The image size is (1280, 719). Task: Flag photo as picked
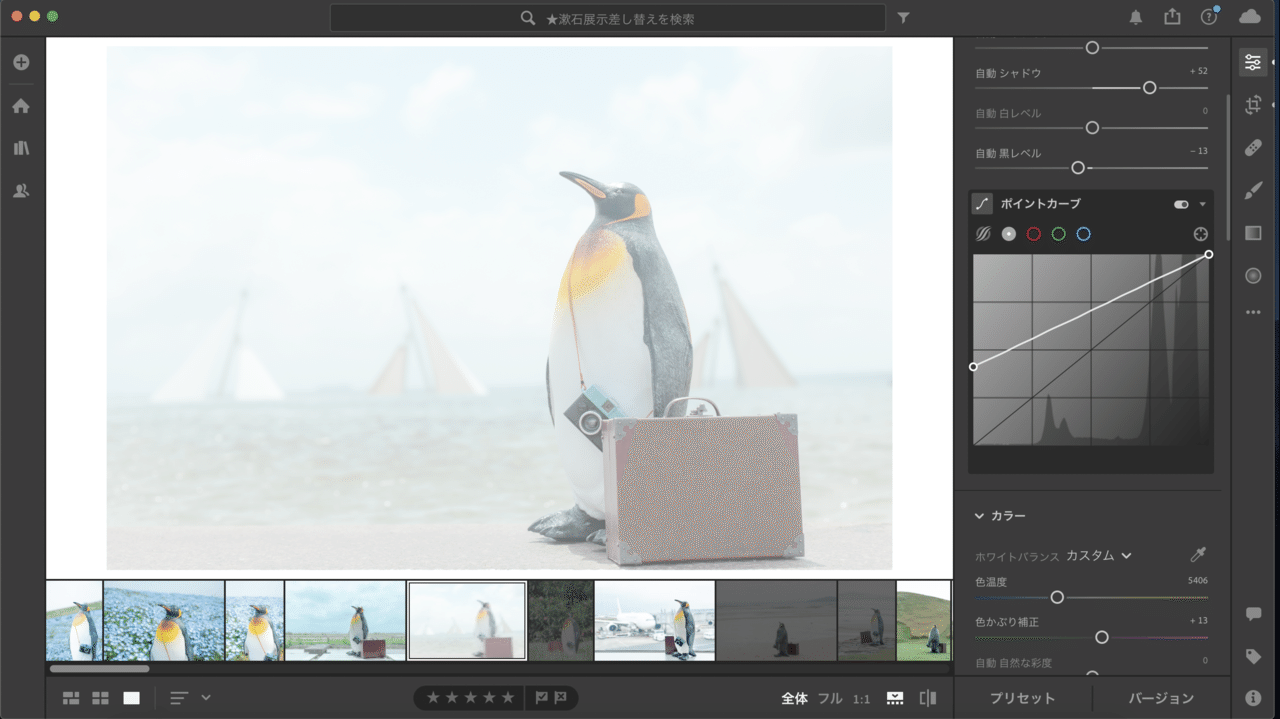[x=542, y=698]
